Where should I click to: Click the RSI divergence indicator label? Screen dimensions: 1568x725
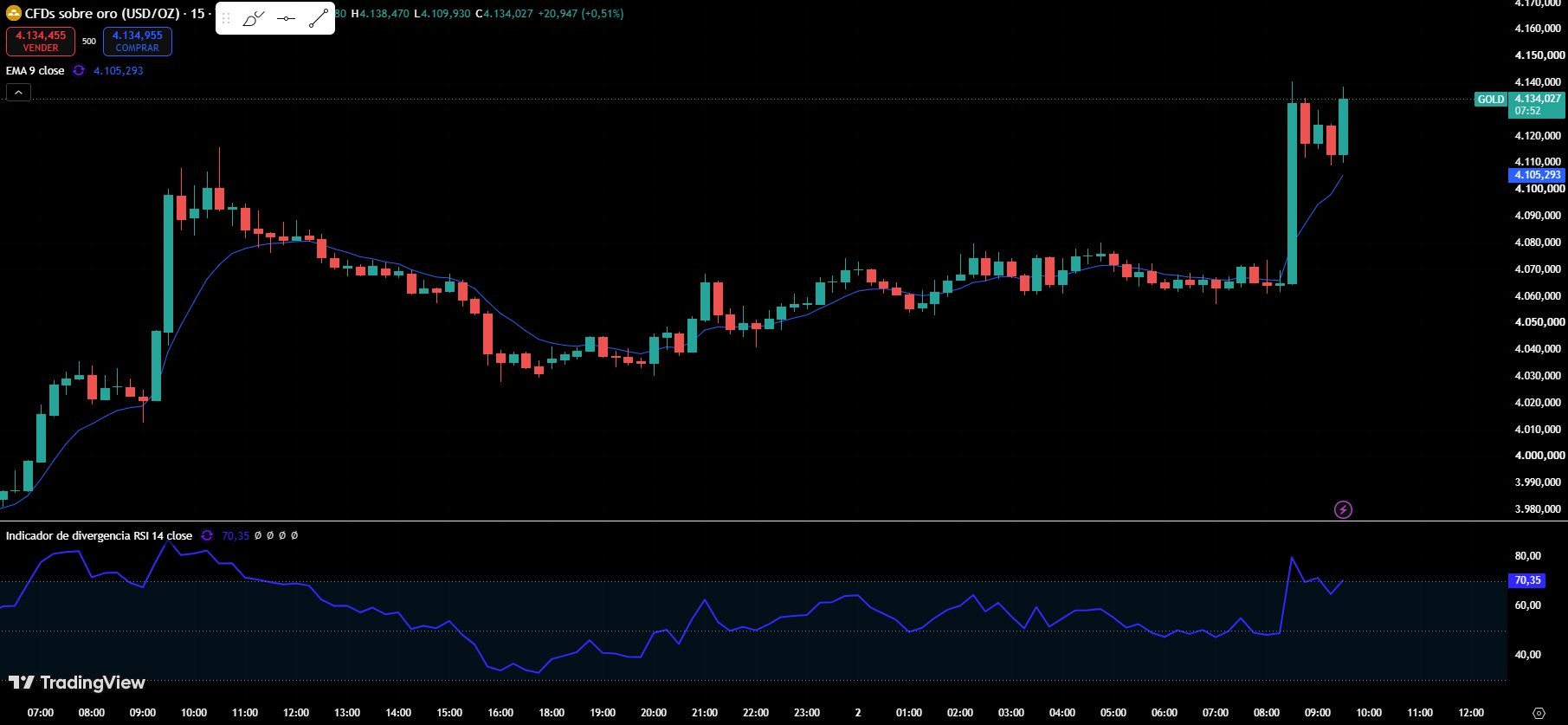tap(99, 535)
